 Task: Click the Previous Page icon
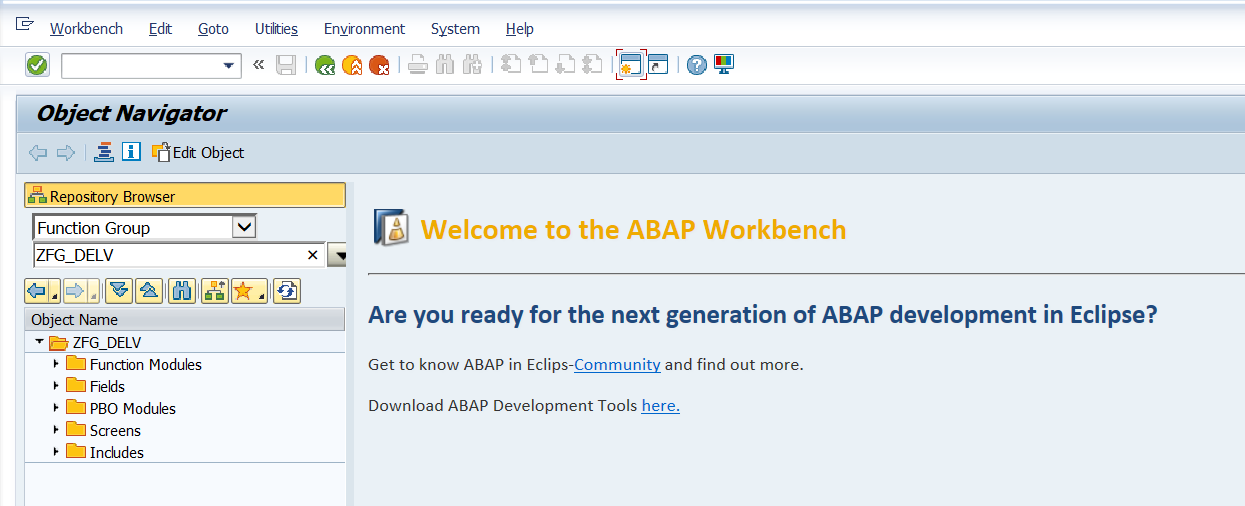[538, 65]
